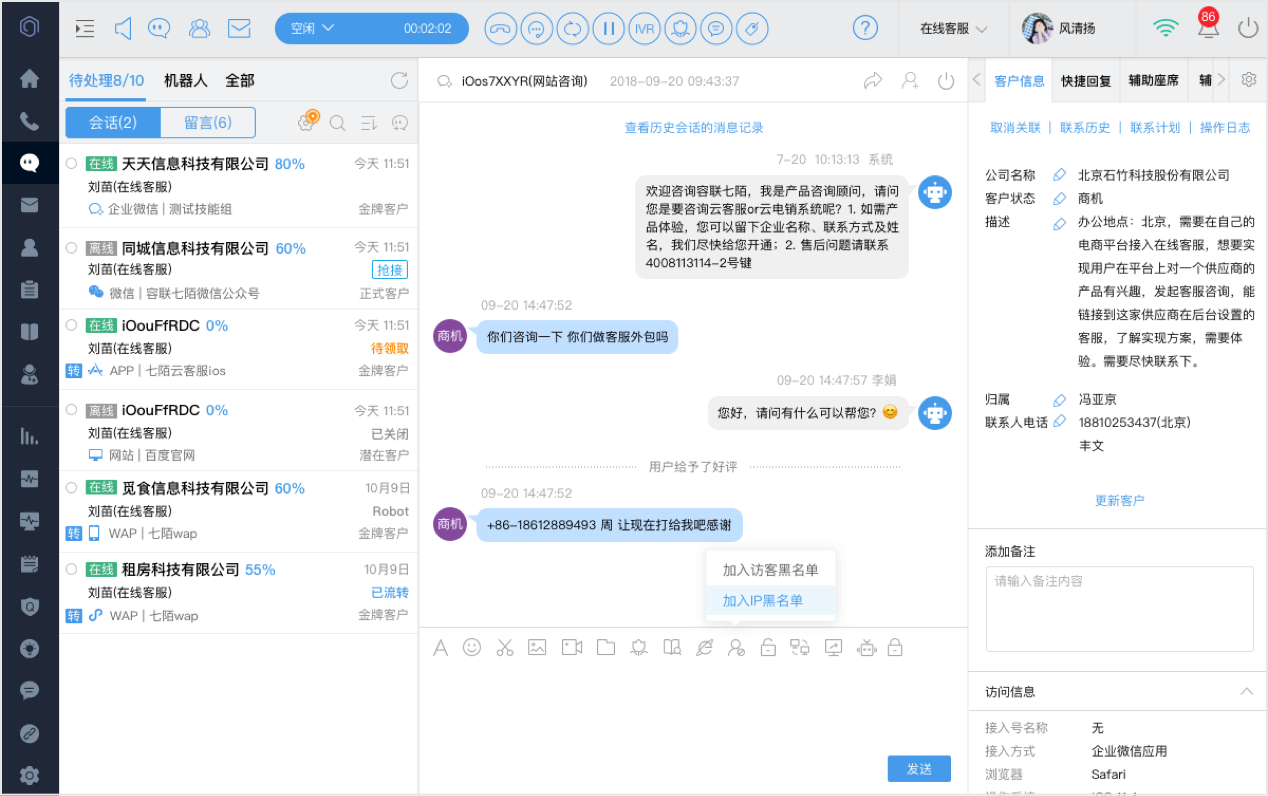Collapse the 访问信息 section
The image size is (1268, 796).
pos(1246,691)
